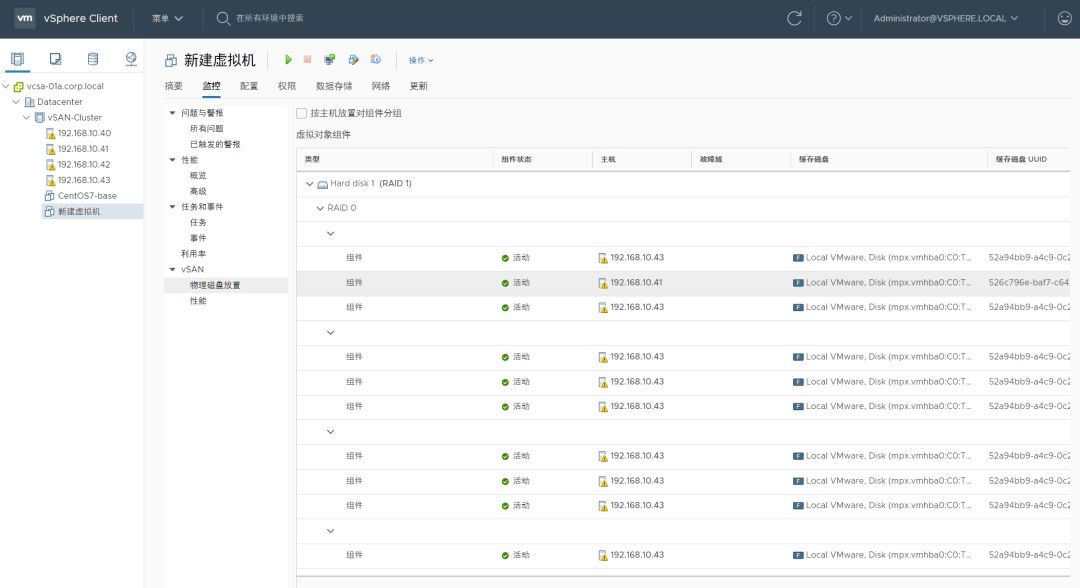Click the Edit VM settings toolbar icon
The height and width of the screenshot is (588, 1080).
point(353,60)
